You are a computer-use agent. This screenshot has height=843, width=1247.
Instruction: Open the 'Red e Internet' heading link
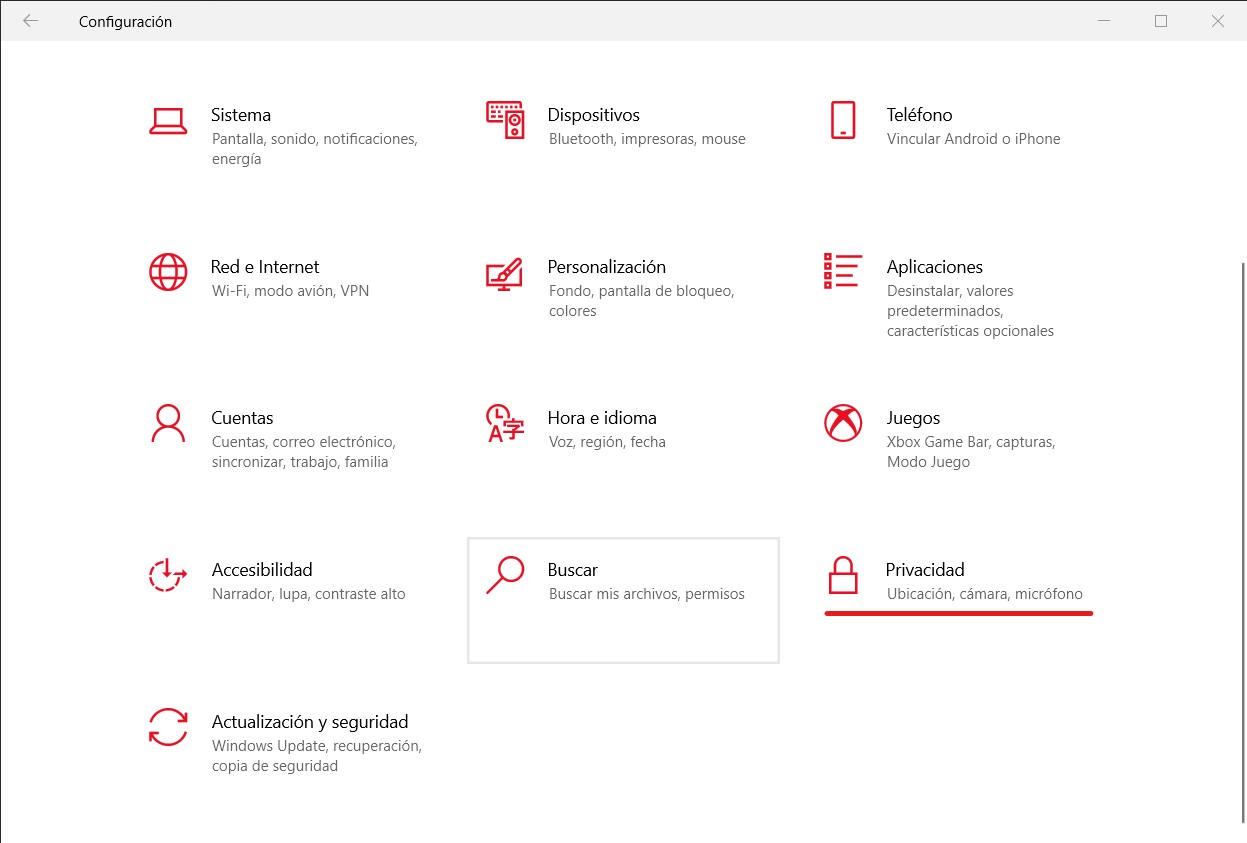click(x=265, y=267)
